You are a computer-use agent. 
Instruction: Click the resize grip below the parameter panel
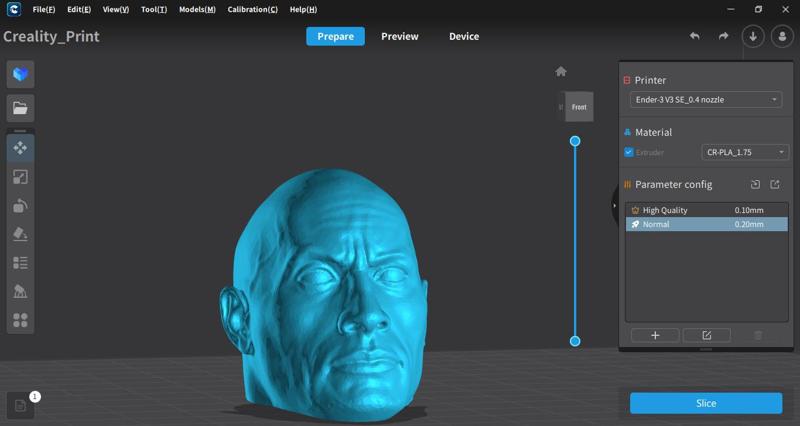pos(706,349)
